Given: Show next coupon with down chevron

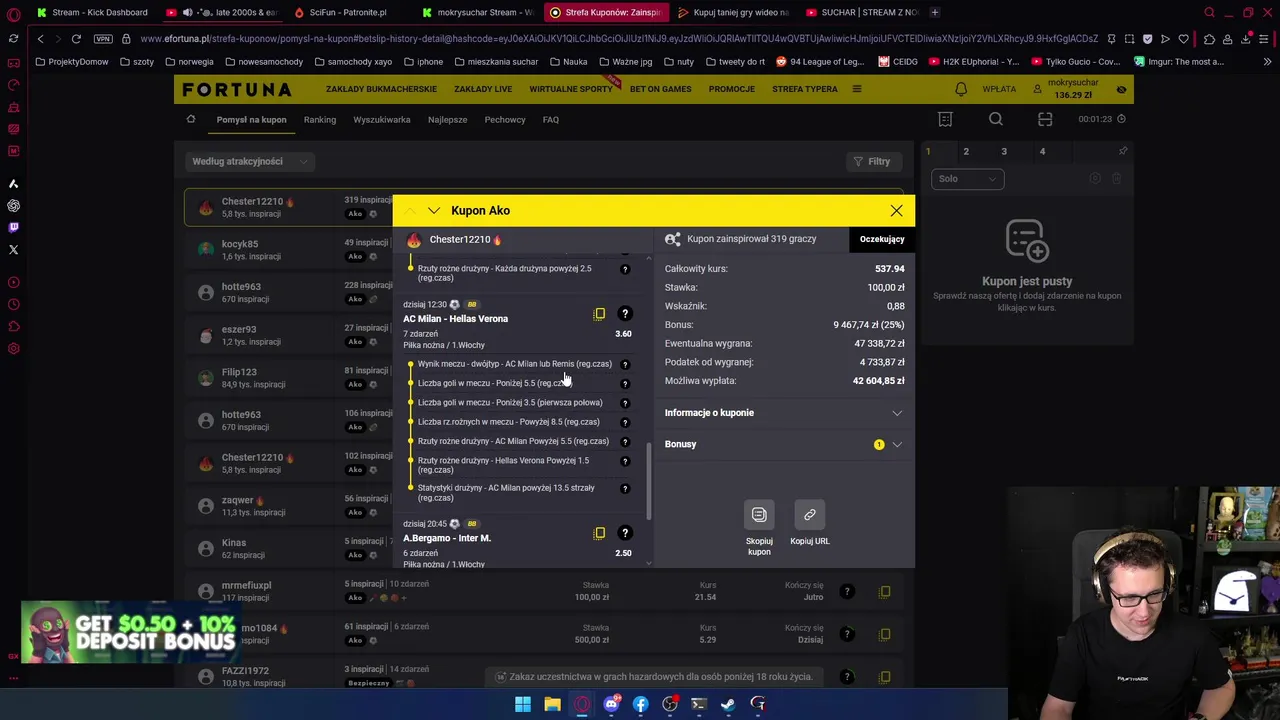Looking at the screenshot, I should [x=433, y=211].
